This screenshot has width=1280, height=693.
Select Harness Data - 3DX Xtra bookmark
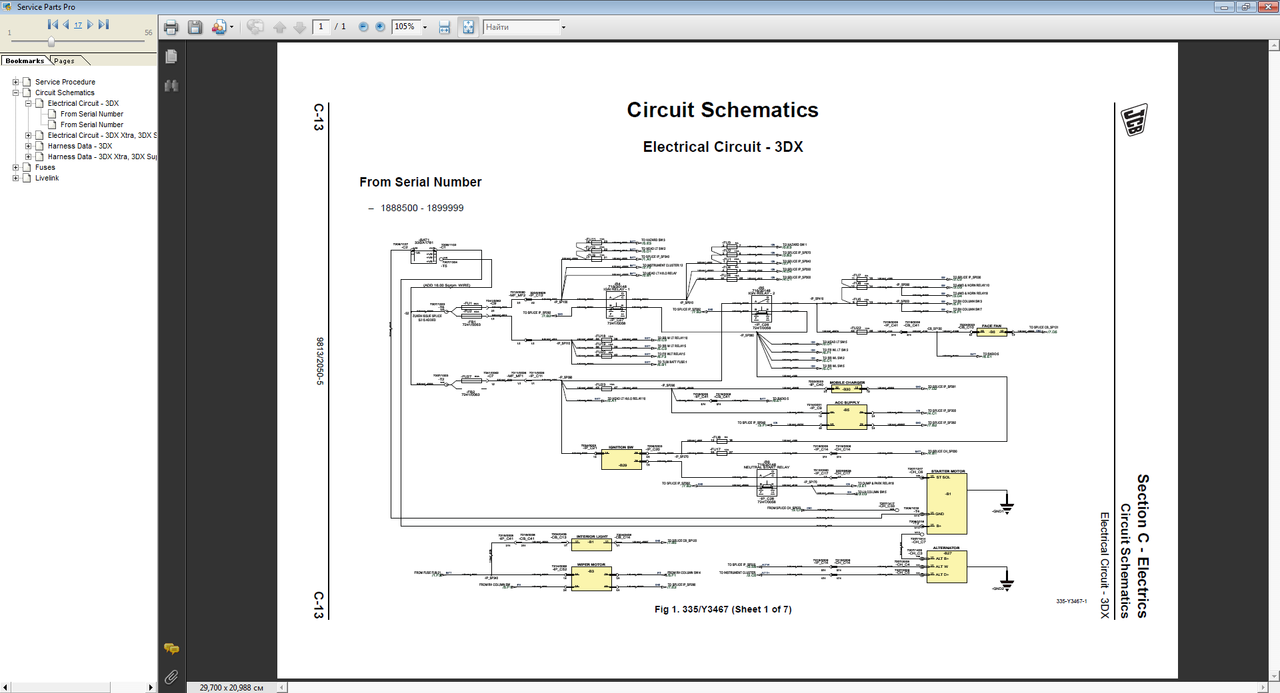tap(102, 157)
